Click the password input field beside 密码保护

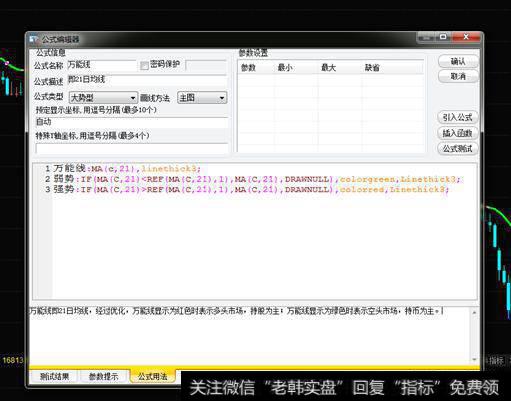tap(206, 66)
